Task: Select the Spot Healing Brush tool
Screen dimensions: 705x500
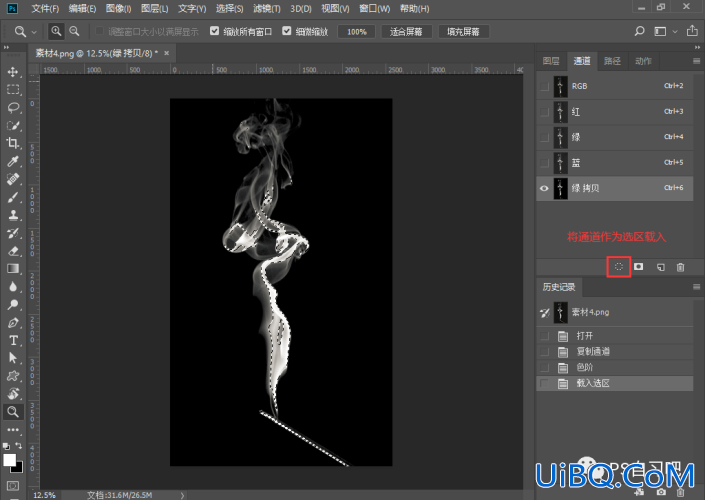Action: pos(13,179)
